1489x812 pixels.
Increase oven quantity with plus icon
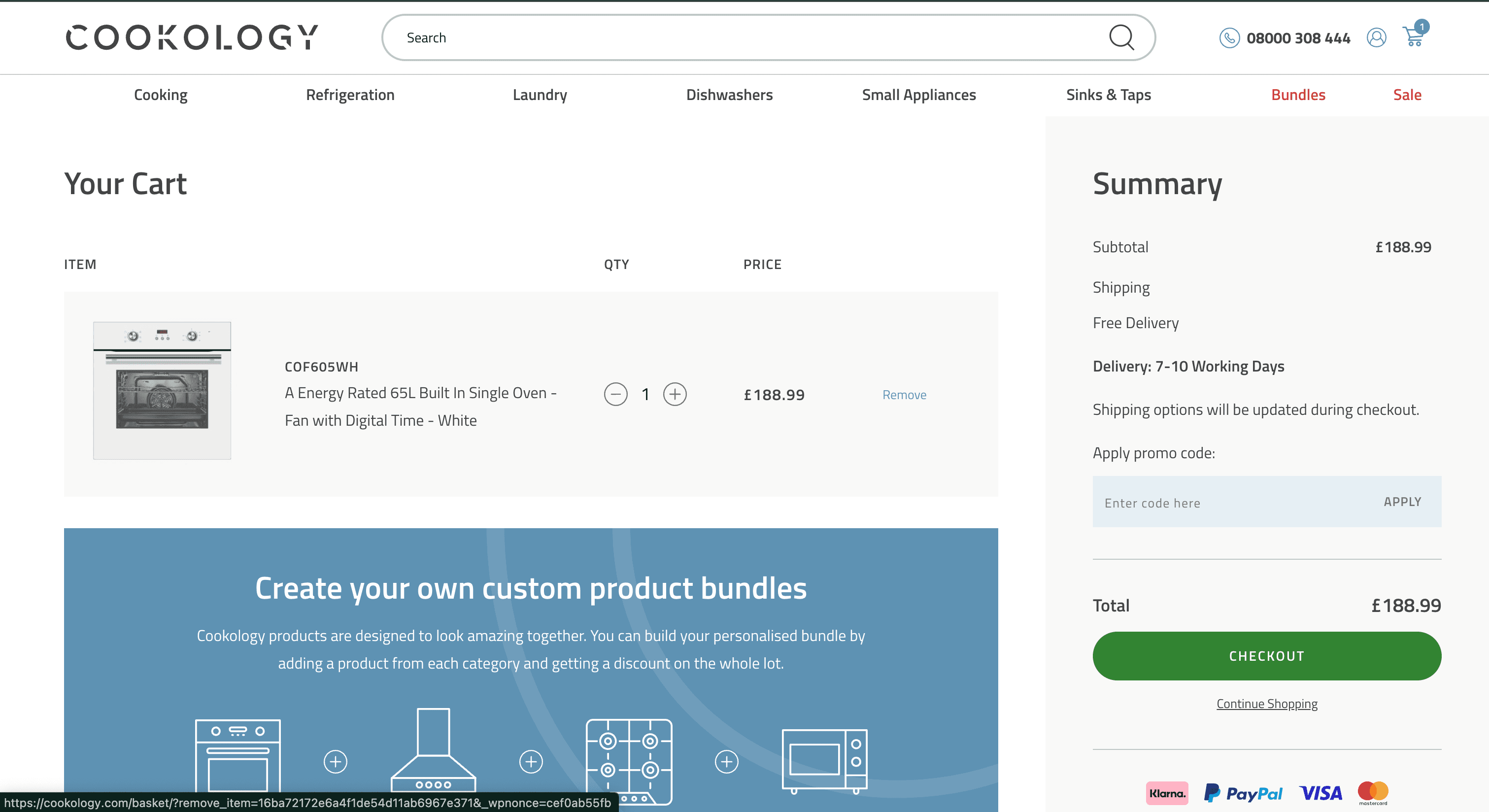675,394
